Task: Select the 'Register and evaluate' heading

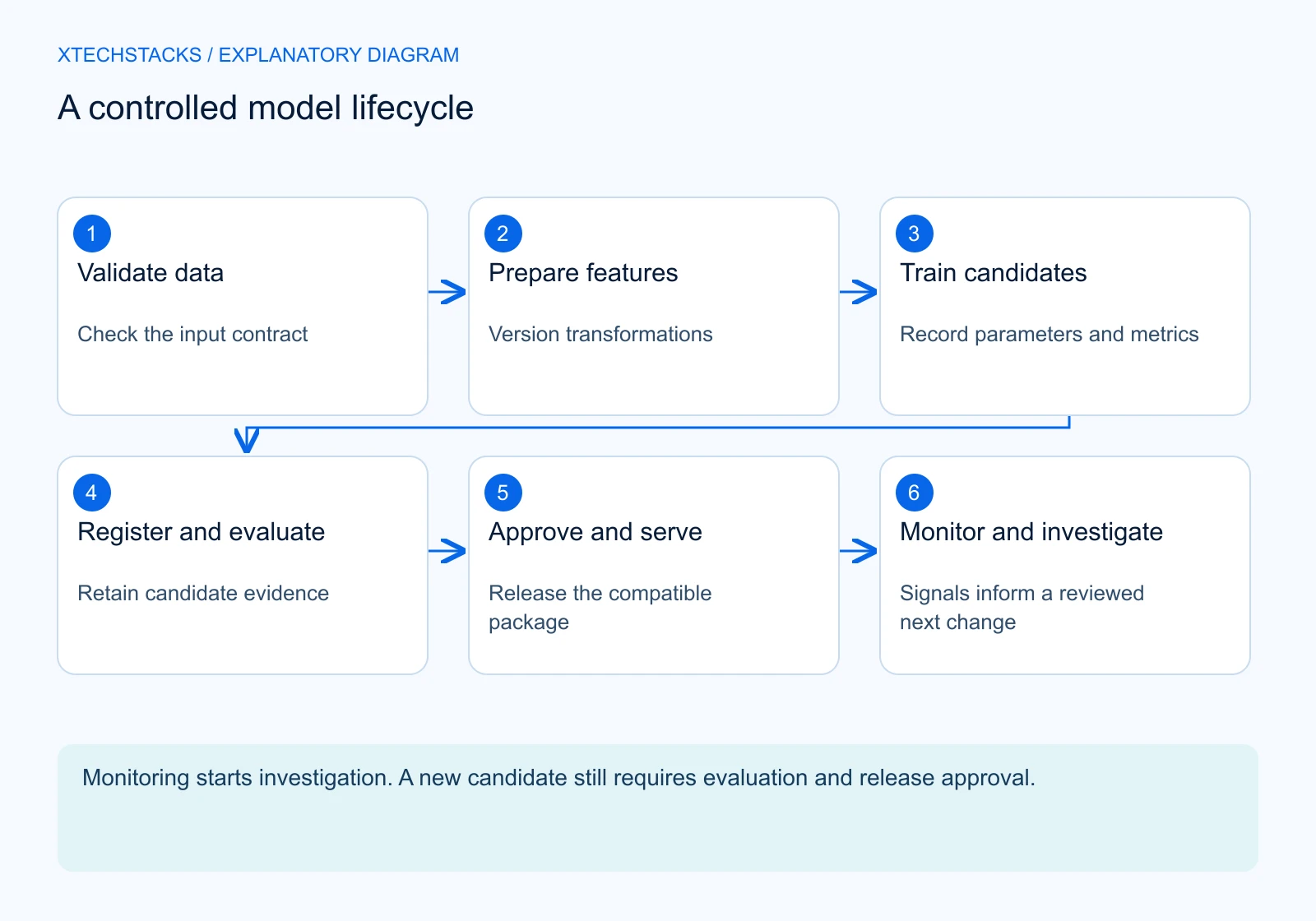Action: [202, 532]
